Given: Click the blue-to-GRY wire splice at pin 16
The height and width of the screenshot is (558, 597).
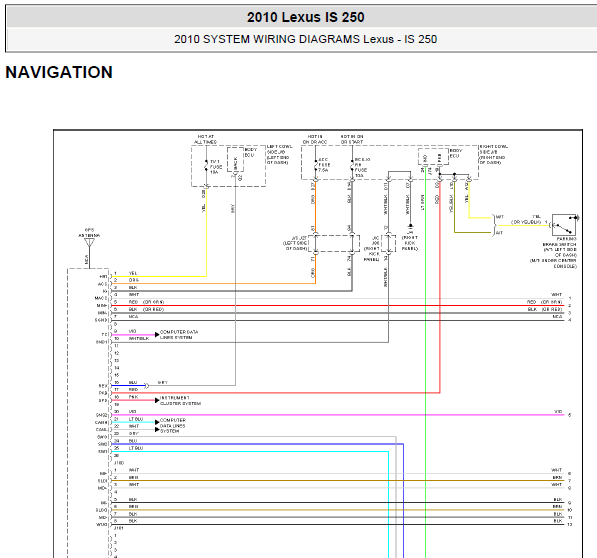Looking at the screenshot, I should click(x=147, y=386).
